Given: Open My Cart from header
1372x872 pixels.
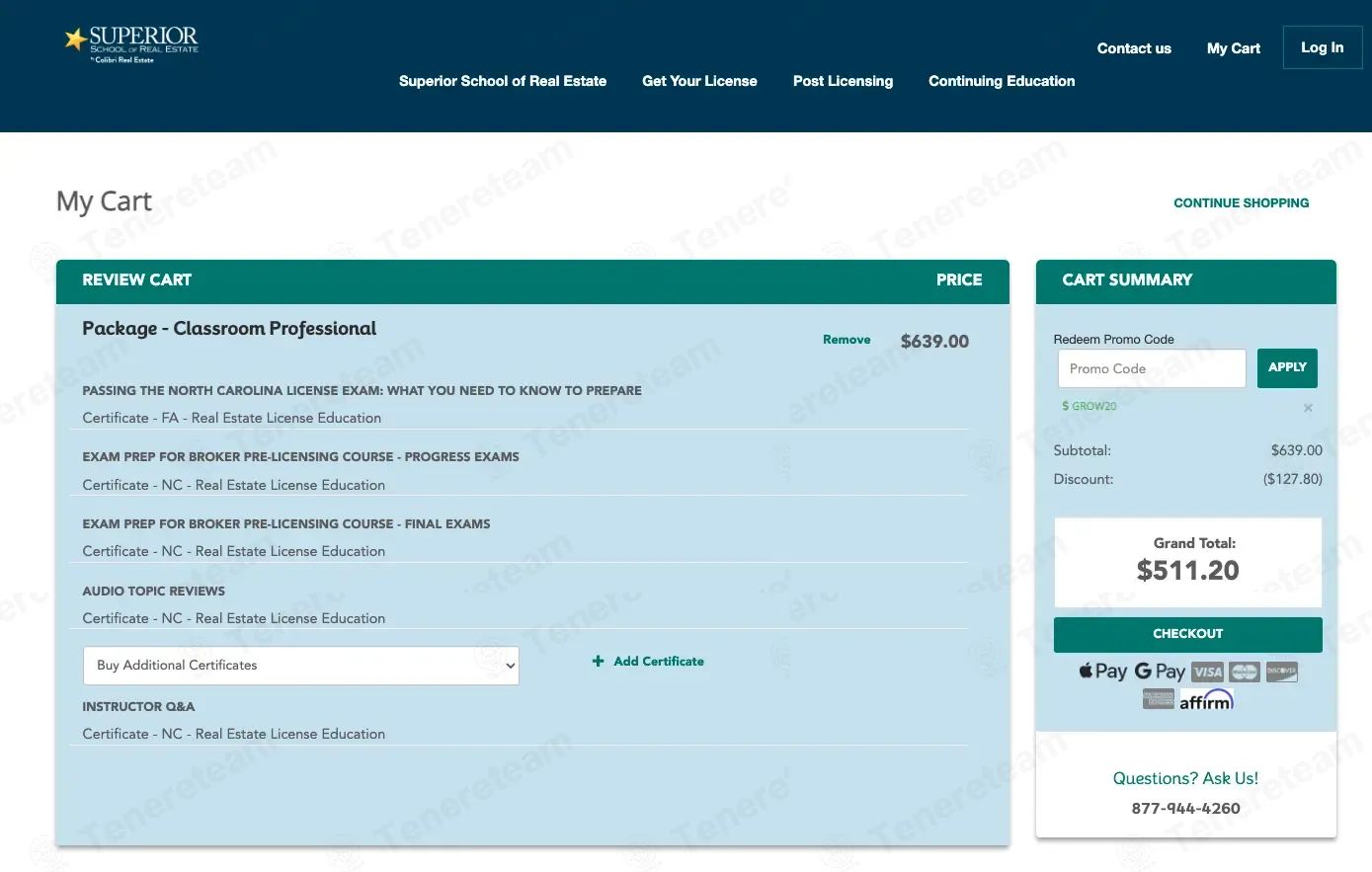Looking at the screenshot, I should [1234, 48].
